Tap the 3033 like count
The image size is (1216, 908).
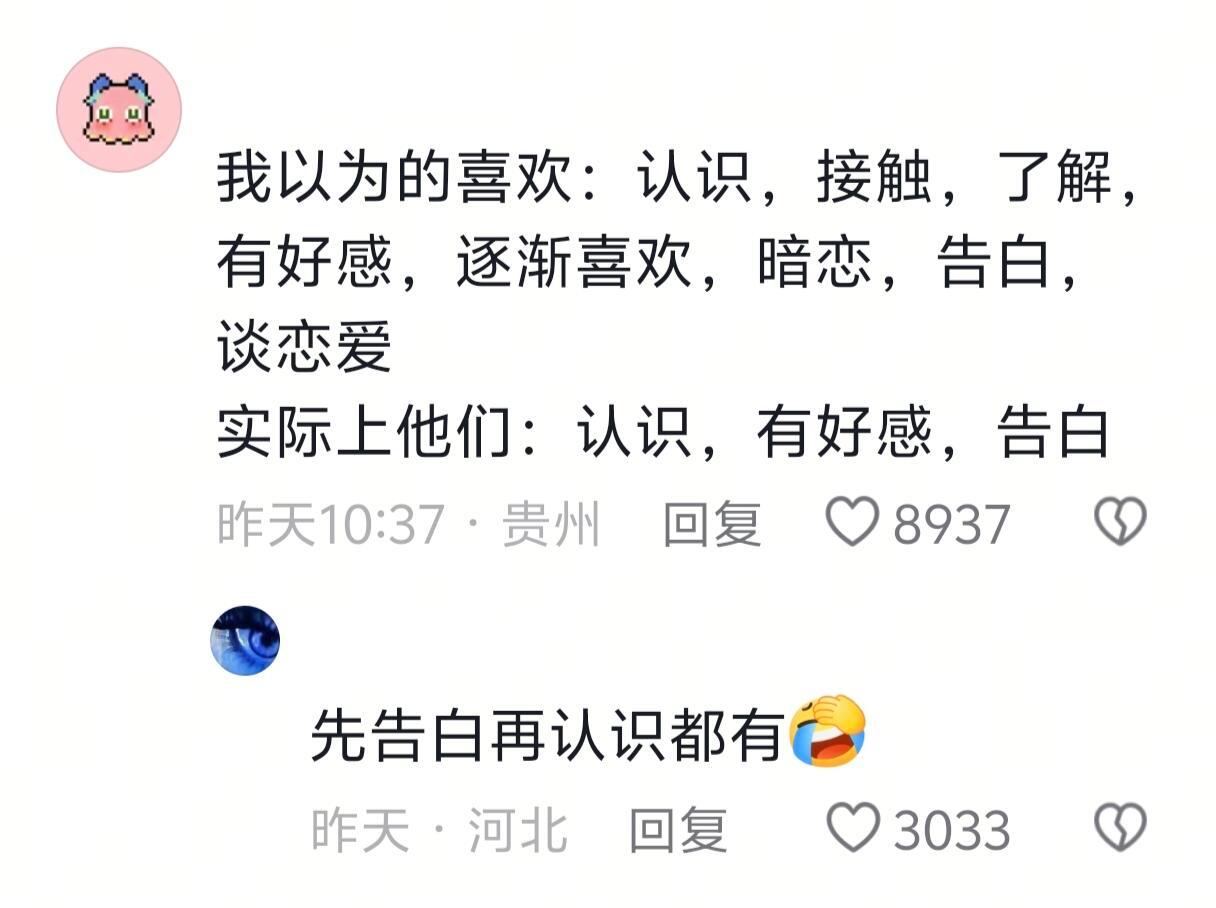point(952,830)
